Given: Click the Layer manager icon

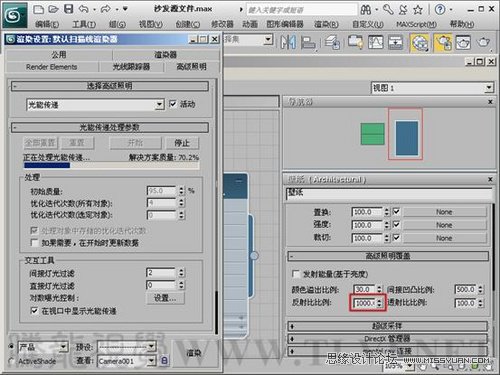Looking at the screenshot, I should (332, 43).
